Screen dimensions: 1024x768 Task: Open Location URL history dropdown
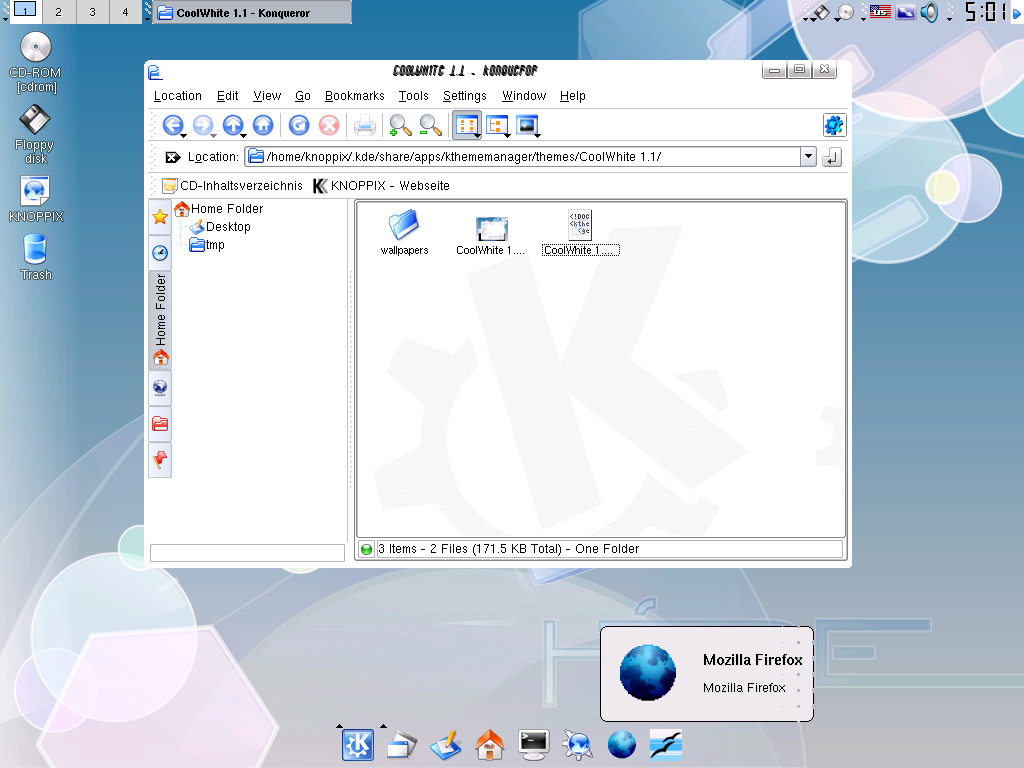(808, 157)
